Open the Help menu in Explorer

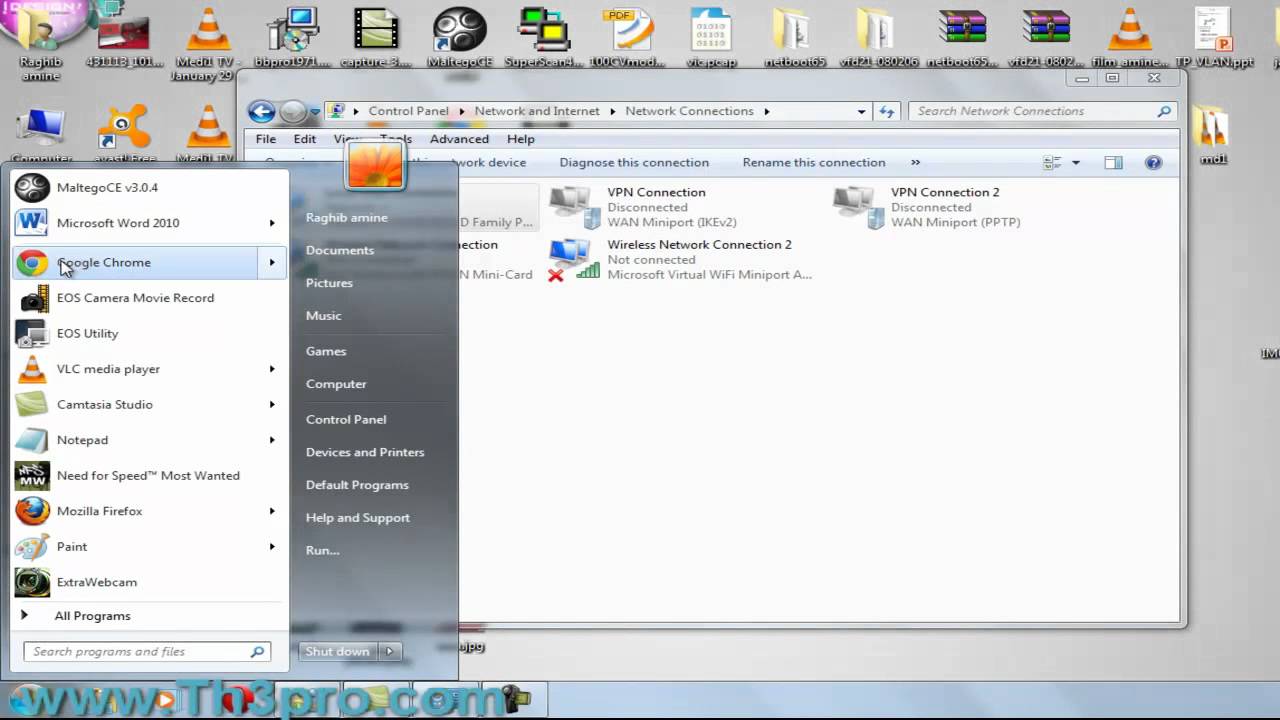[520, 139]
